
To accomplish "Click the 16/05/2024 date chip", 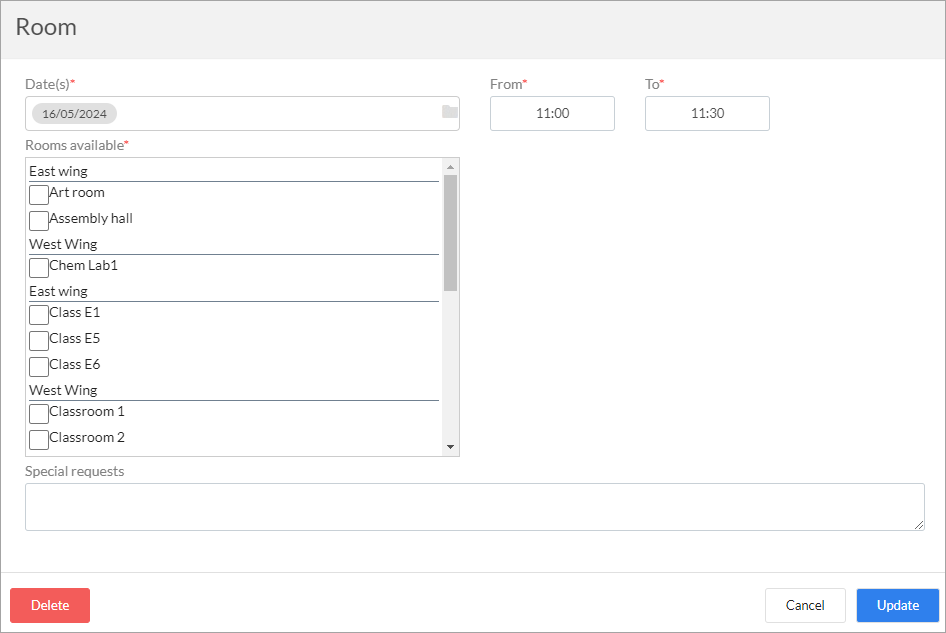I will point(74,113).
